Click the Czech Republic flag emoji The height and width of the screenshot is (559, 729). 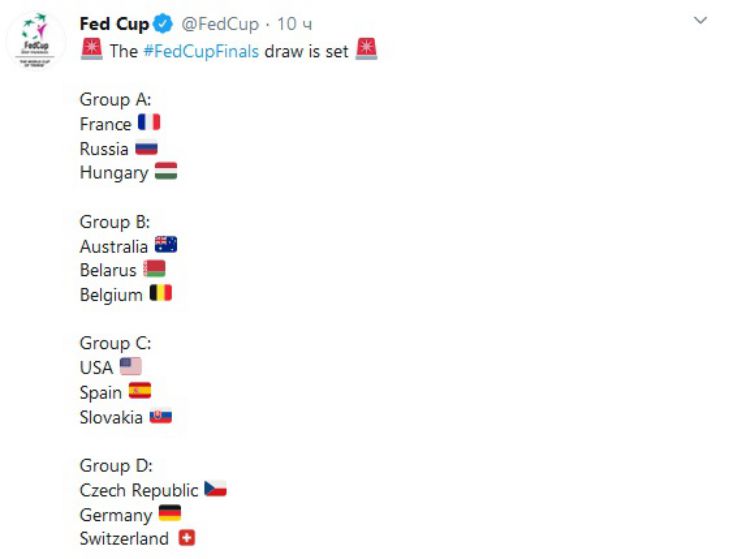pos(215,489)
